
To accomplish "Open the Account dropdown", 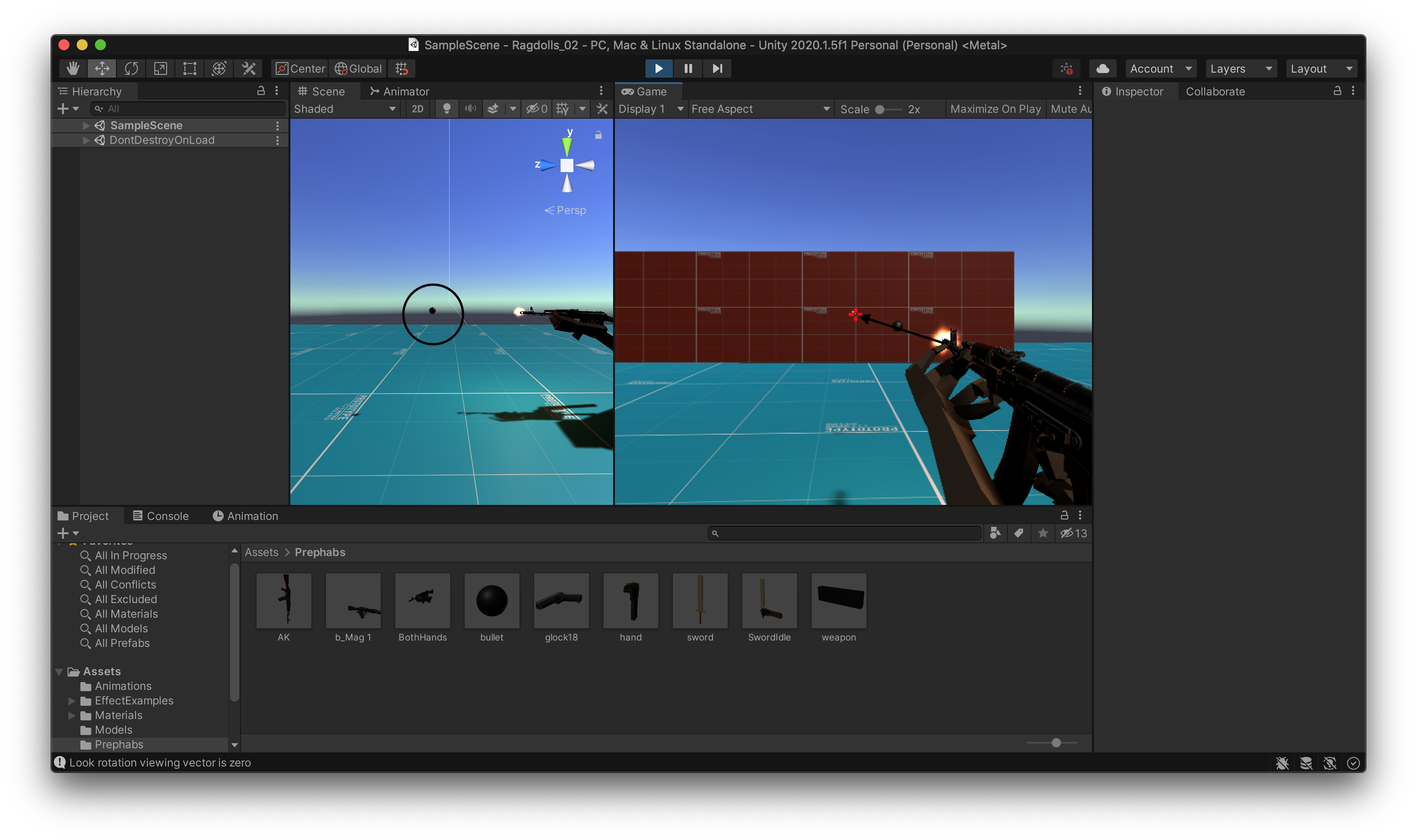I will [1160, 68].
